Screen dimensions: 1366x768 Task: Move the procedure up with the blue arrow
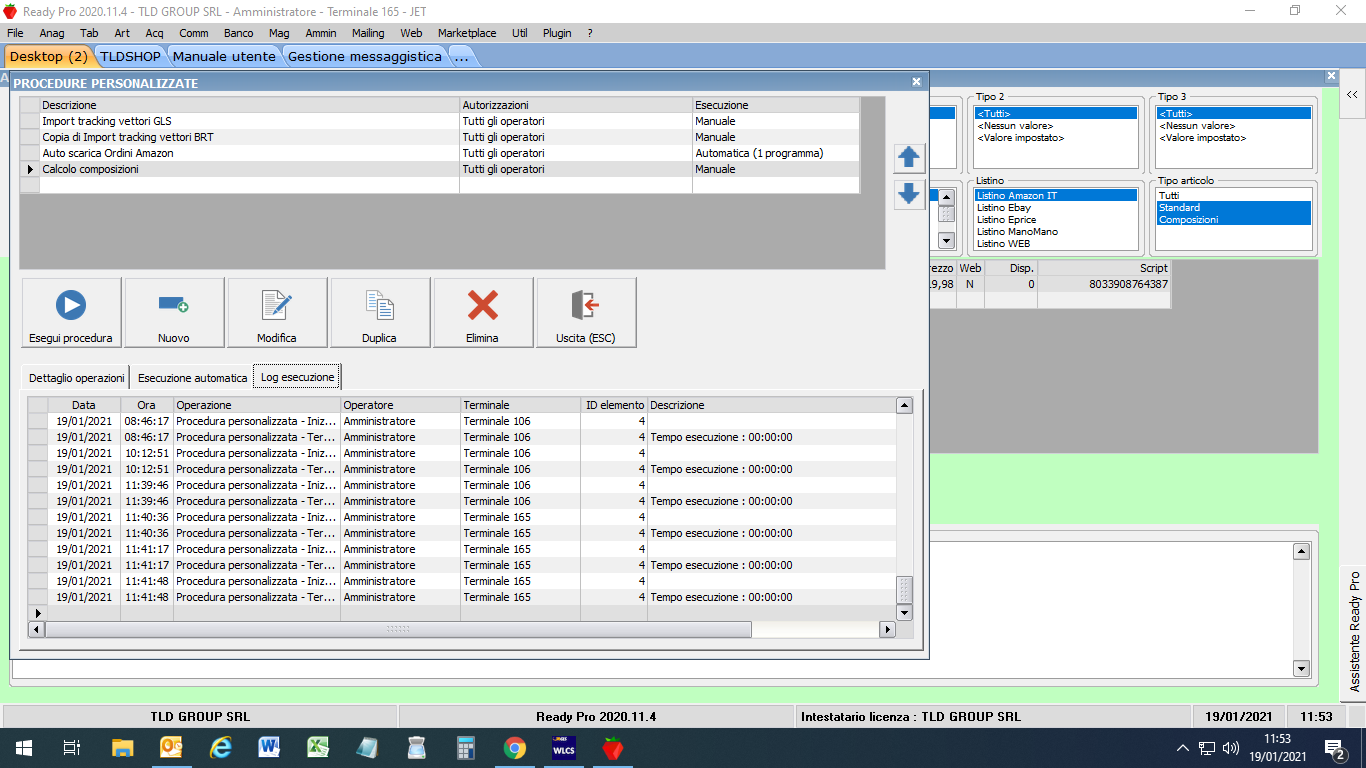click(x=909, y=157)
